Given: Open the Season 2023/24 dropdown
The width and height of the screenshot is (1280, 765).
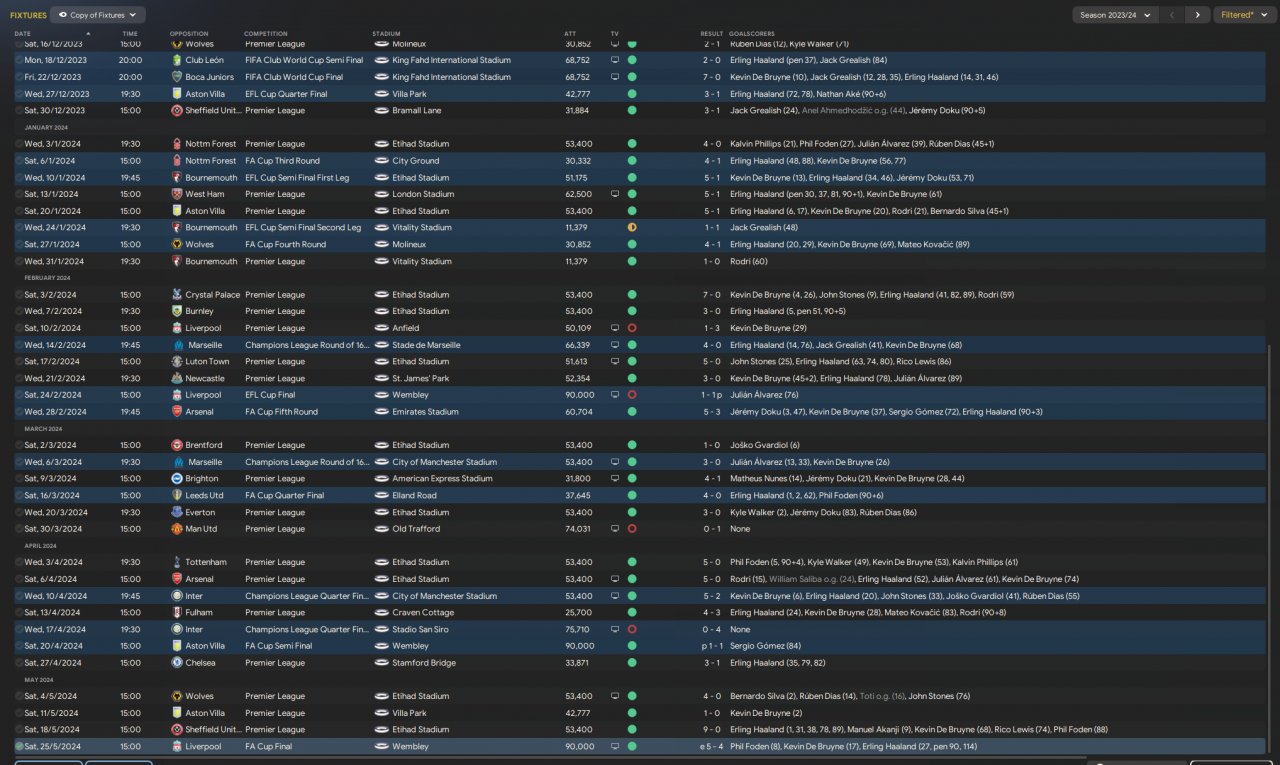Looking at the screenshot, I should pos(1115,15).
